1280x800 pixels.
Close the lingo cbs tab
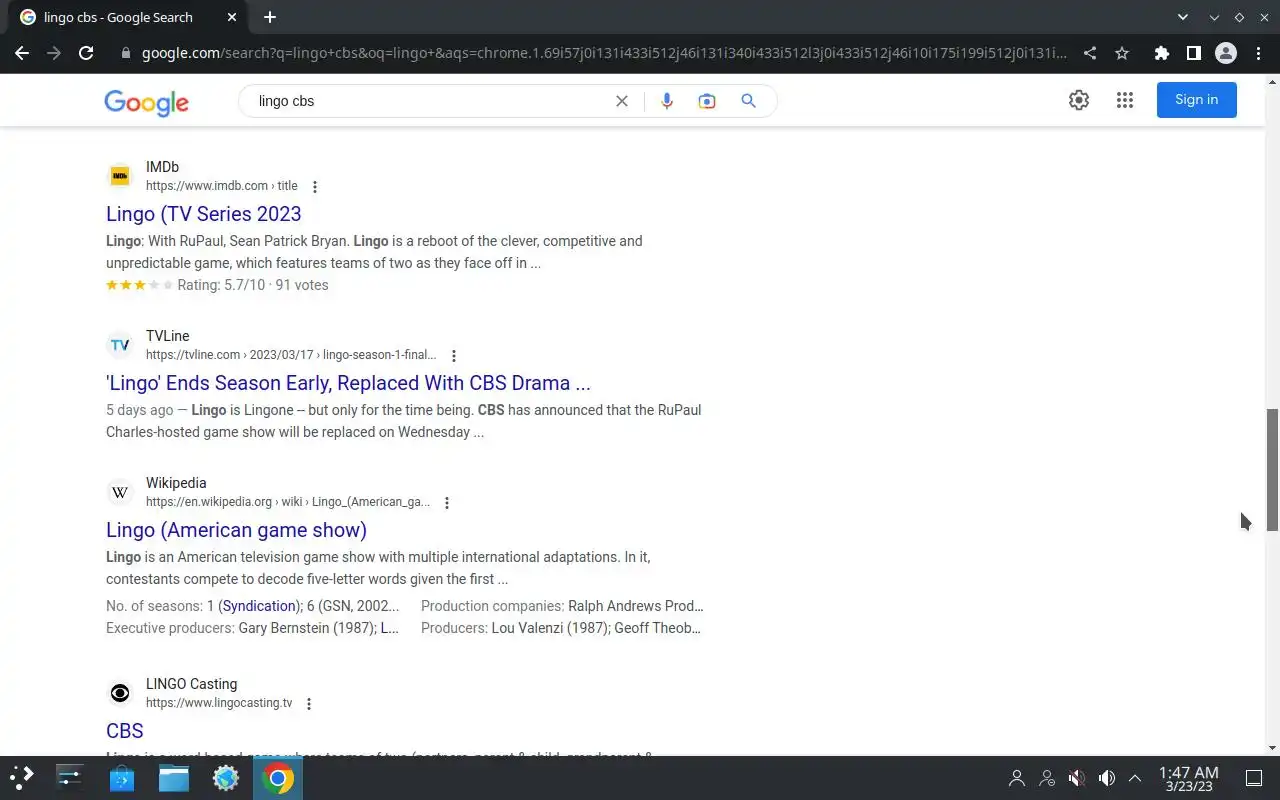[233, 17]
